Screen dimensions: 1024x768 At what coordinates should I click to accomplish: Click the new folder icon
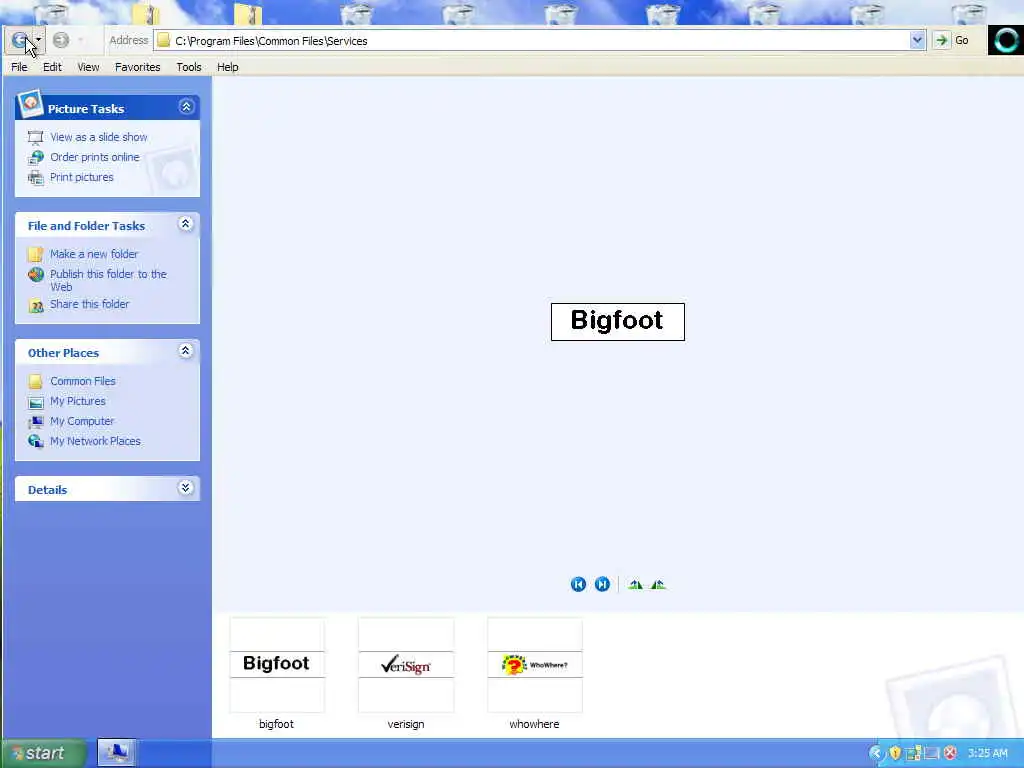(35, 254)
